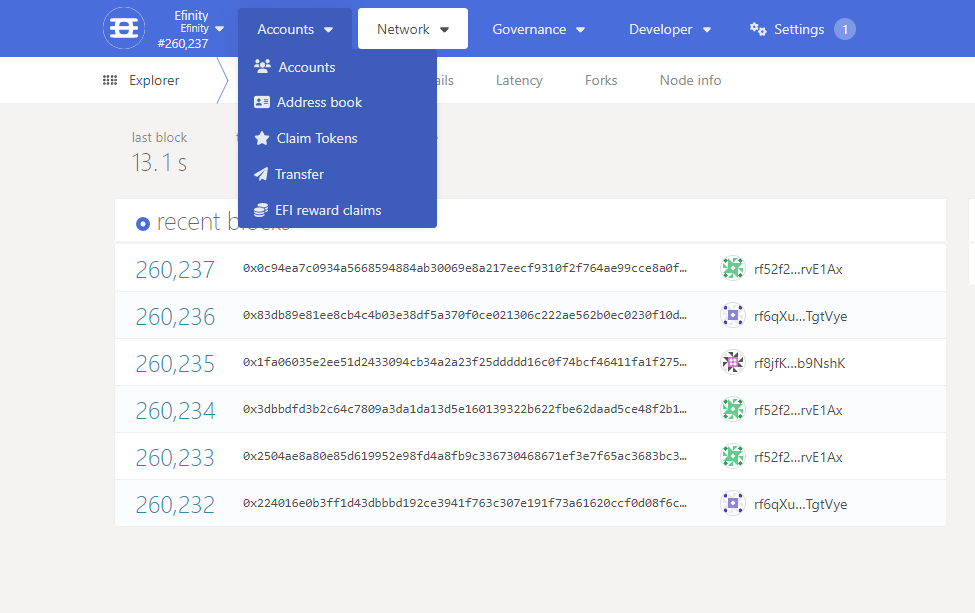
Task: Switch to the Forks tab
Action: click(x=601, y=80)
